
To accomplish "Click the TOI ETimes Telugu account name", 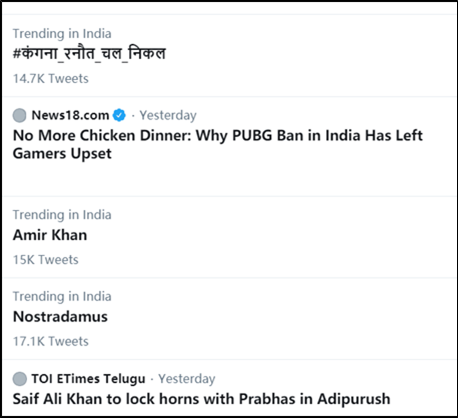I will (x=88, y=379).
